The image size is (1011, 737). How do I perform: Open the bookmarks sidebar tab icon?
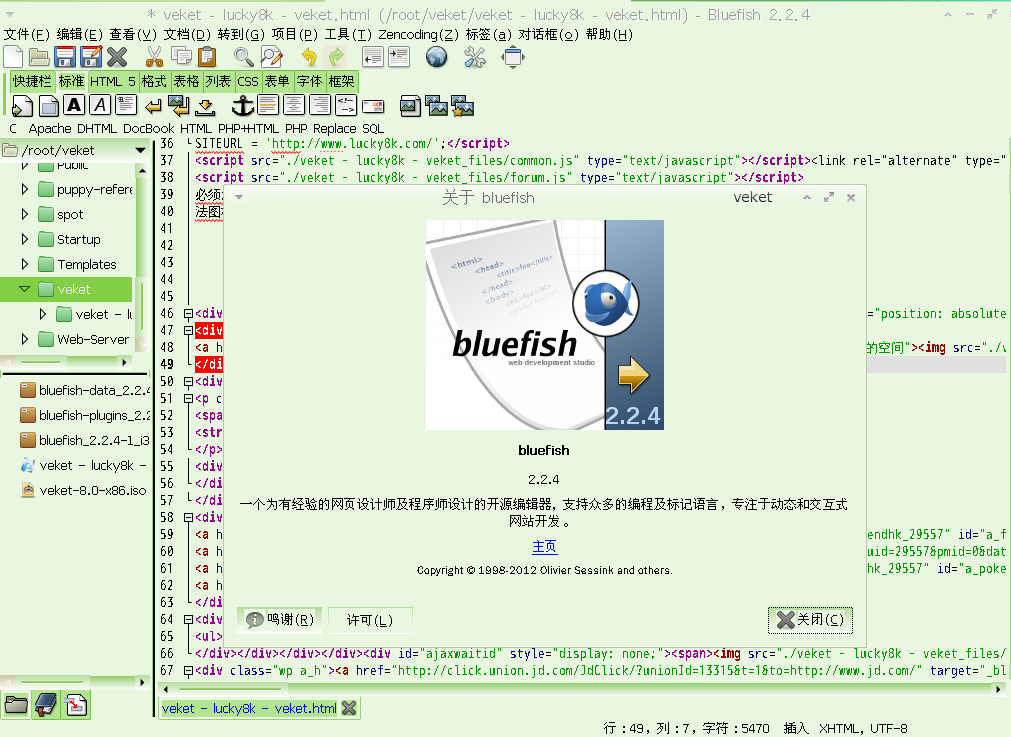point(46,705)
